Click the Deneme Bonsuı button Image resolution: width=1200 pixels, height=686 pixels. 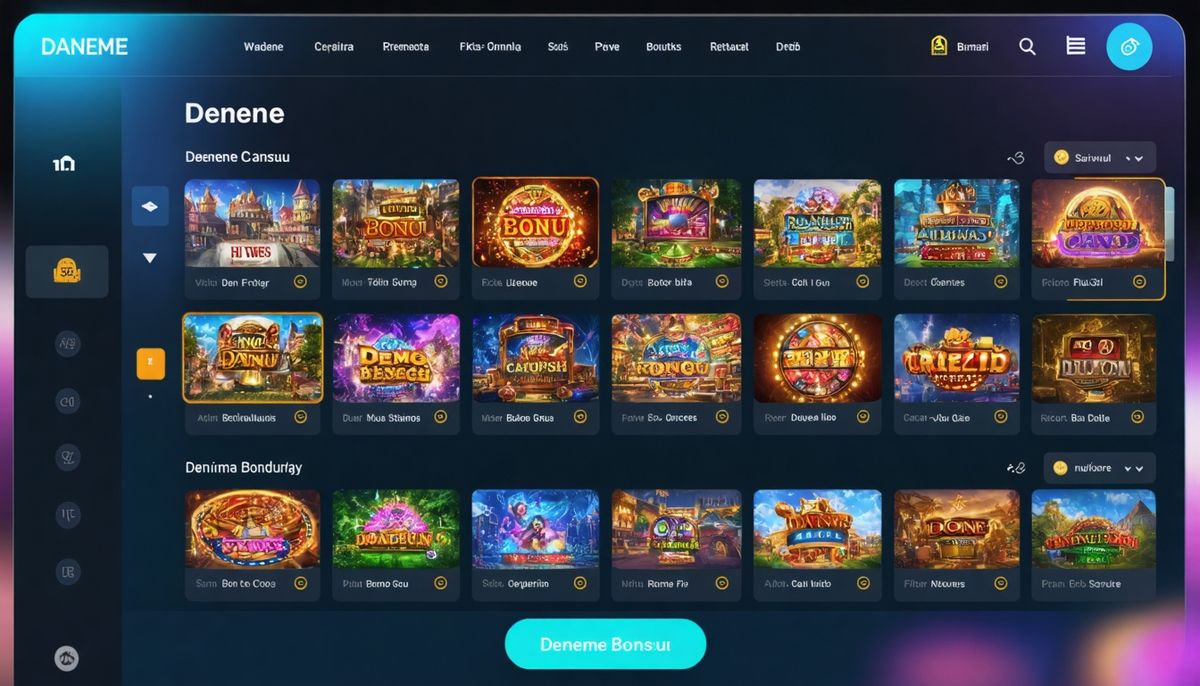[606, 645]
